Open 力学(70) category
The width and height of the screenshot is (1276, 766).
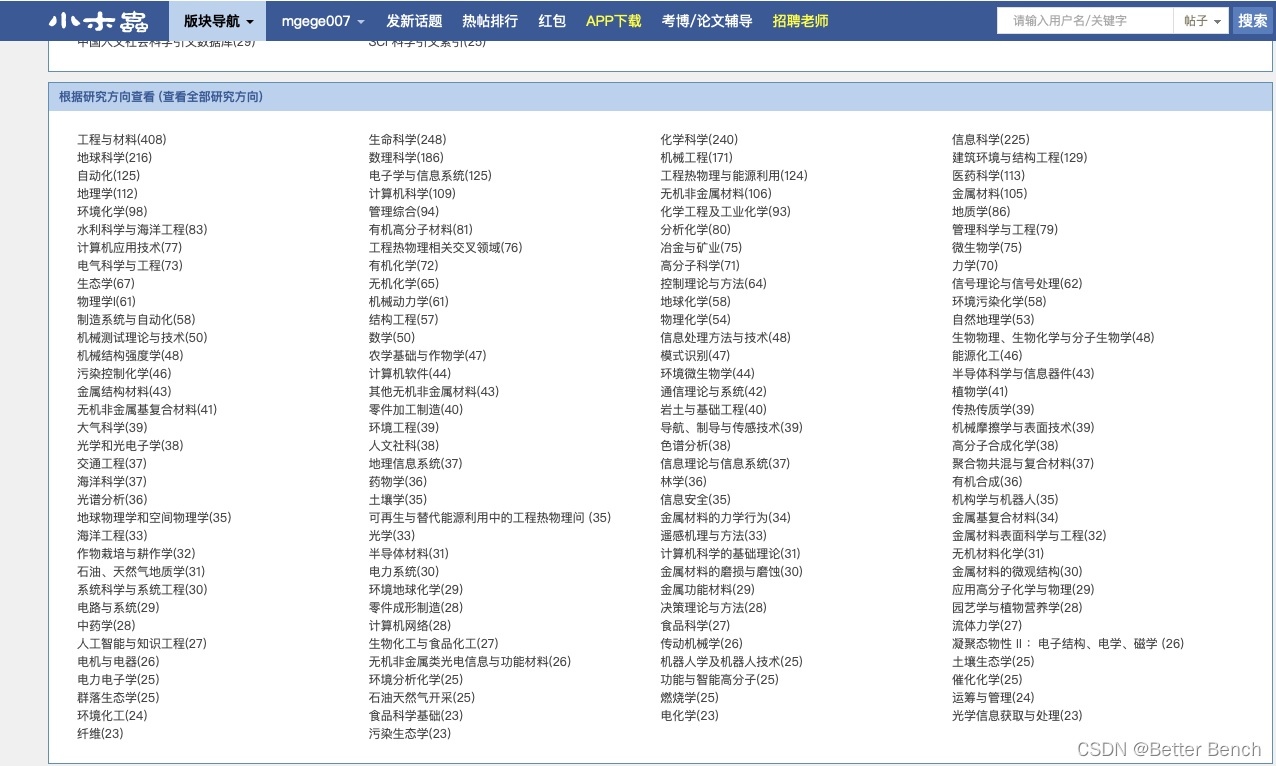click(x=975, y=266)
